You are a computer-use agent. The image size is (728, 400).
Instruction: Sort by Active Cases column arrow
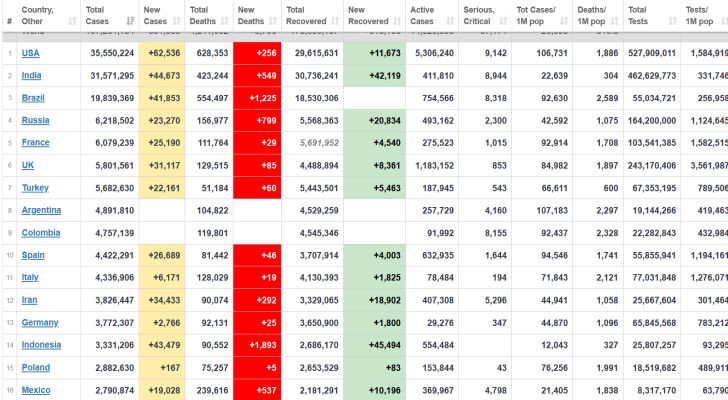(x=450, y=21)
